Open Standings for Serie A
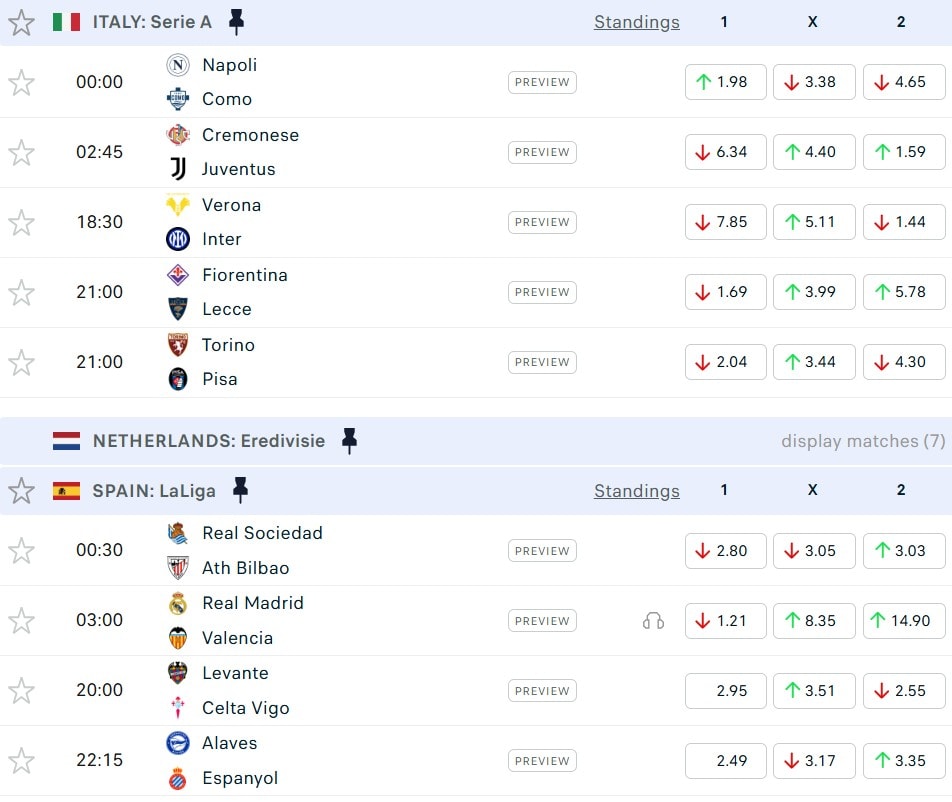The height and width of the screenshot is (802, 952). [x=636, y=22]
